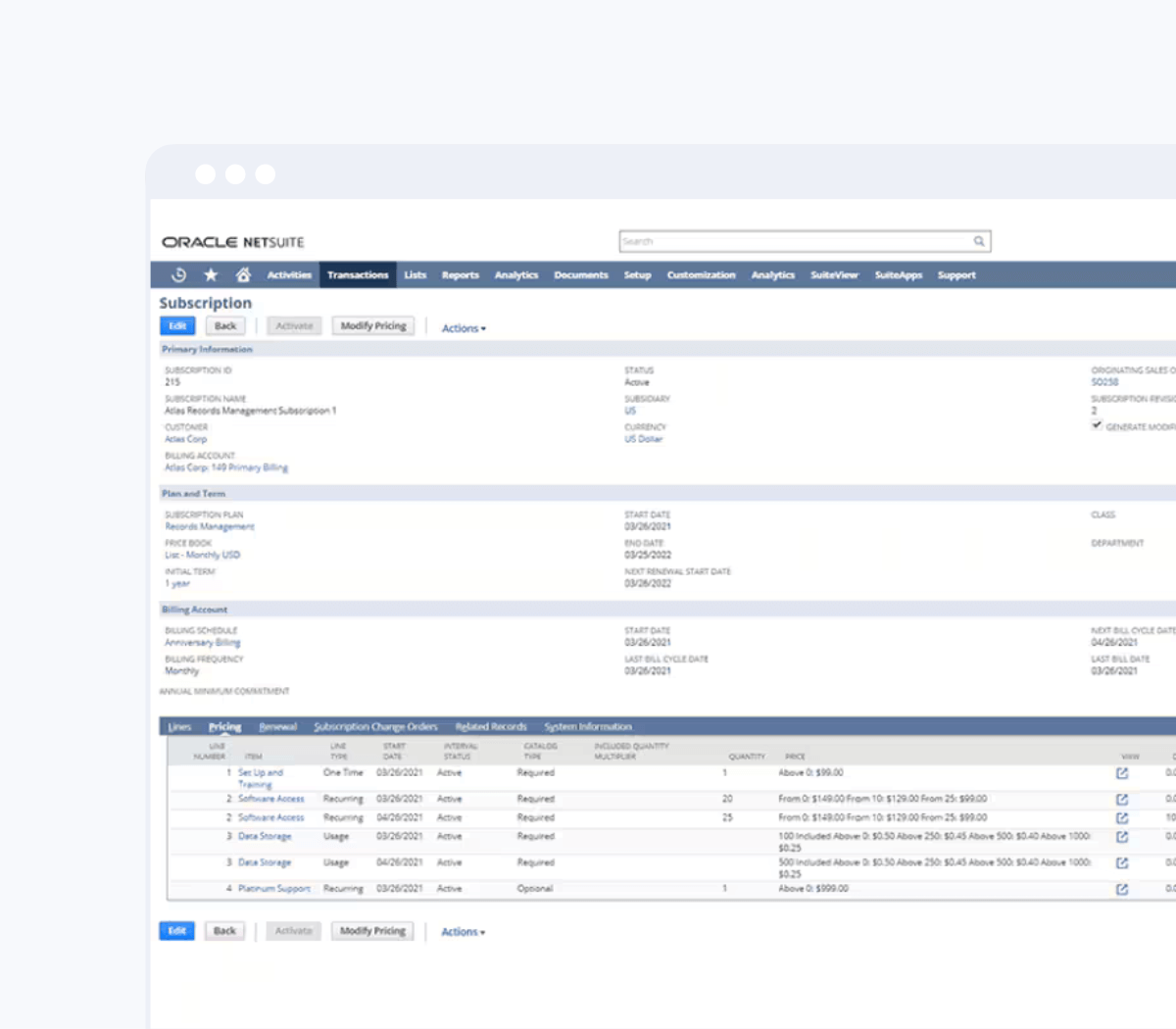This screenshot has height=1029, width=1176.
Task: Open the US subsidiary link
Action: tap(630, 412)
